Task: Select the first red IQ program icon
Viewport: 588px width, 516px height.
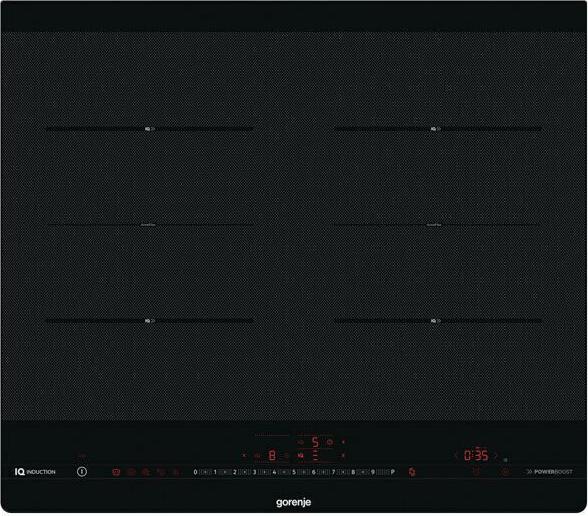Action: click(x=116, y=472)
